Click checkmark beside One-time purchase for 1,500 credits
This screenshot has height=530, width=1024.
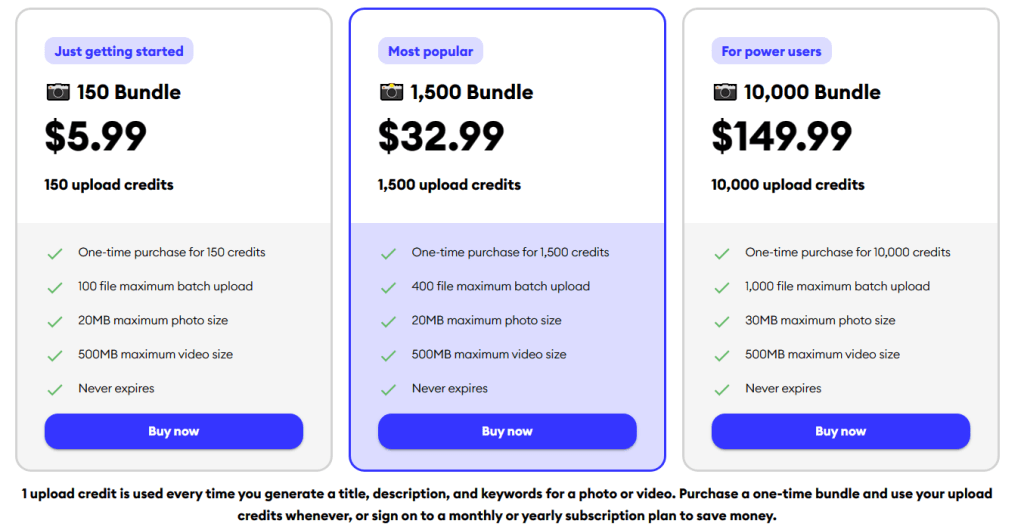pyautogui.click(x=388, y=254)
